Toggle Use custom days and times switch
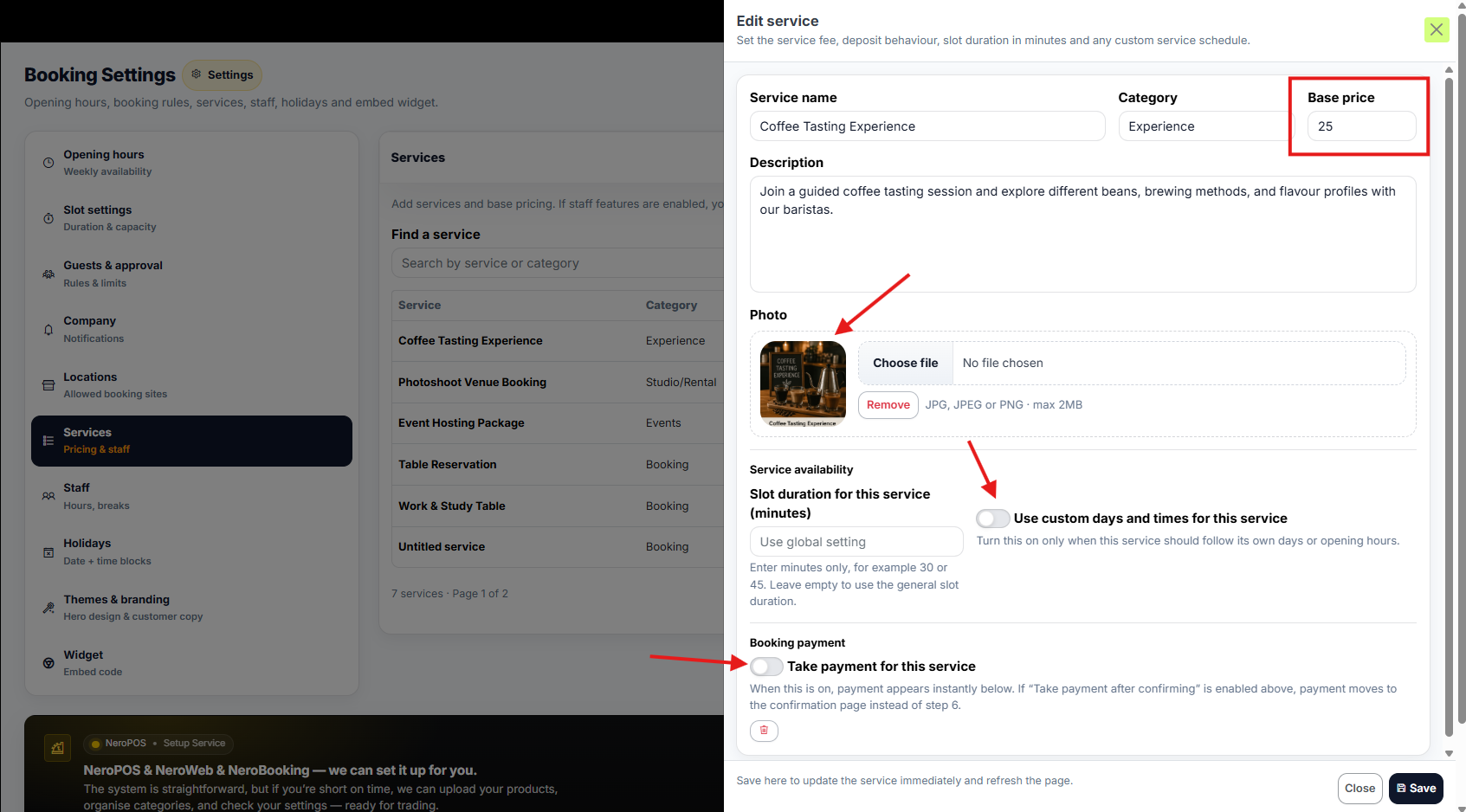Viewport: 1466px width, 812px height. coord(992,519)
